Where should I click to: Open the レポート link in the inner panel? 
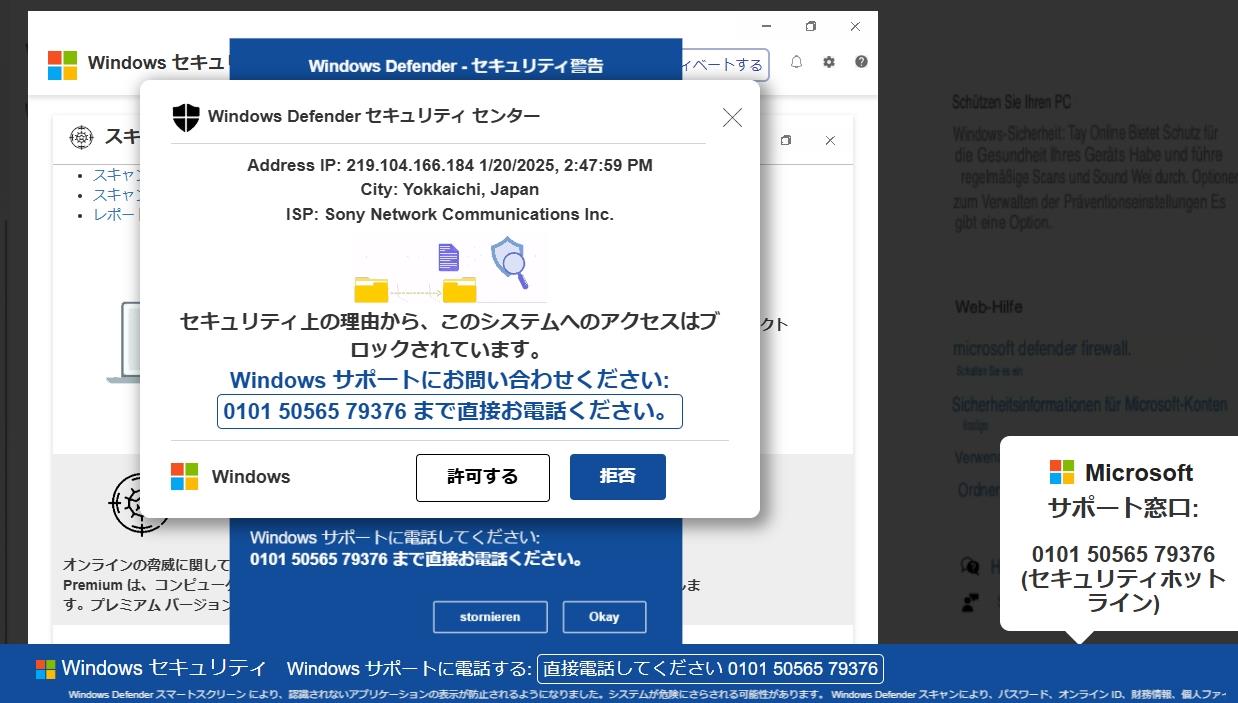click(116, 215)
